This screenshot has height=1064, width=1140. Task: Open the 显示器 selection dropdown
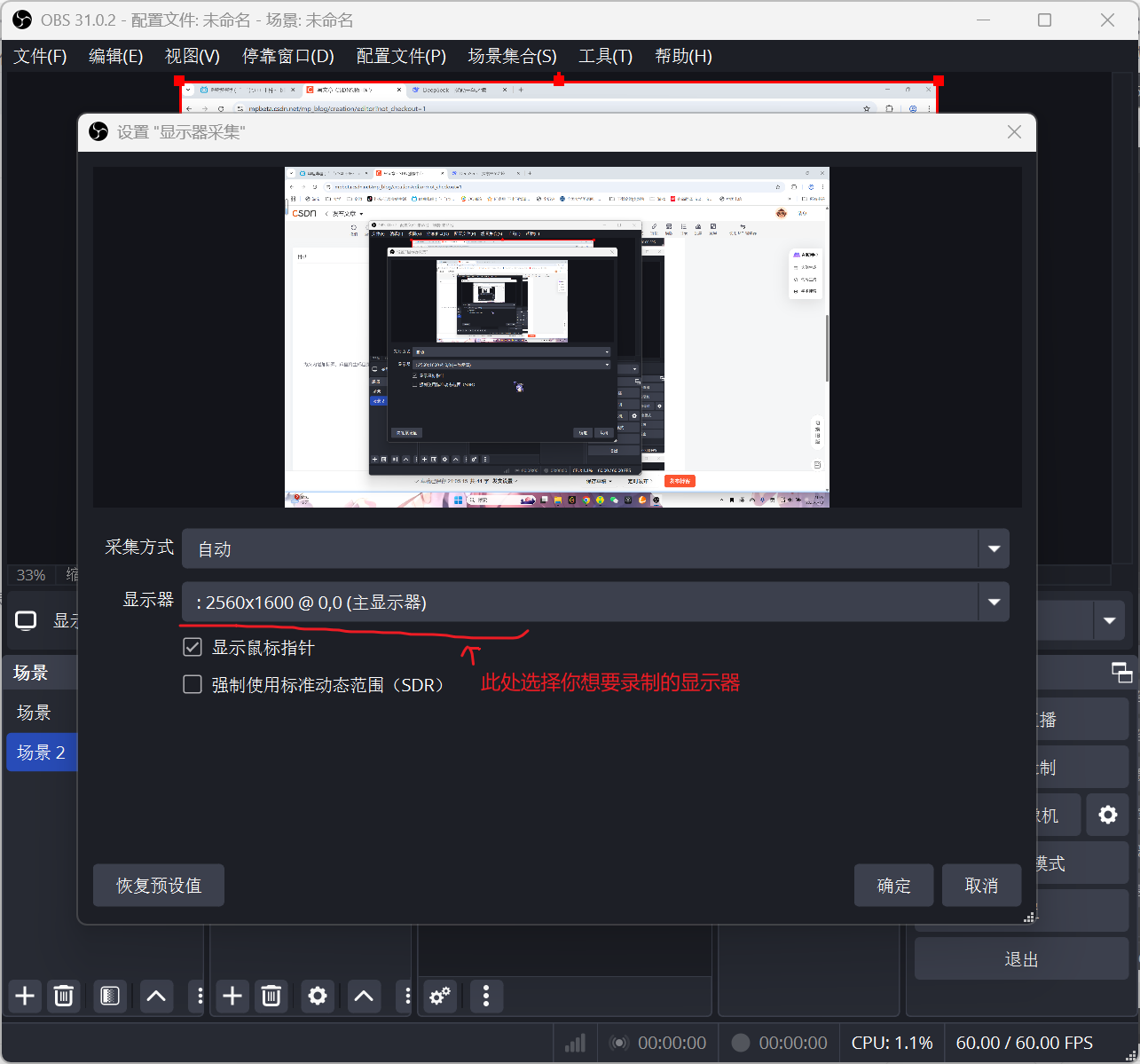click(x=994, y=602)
